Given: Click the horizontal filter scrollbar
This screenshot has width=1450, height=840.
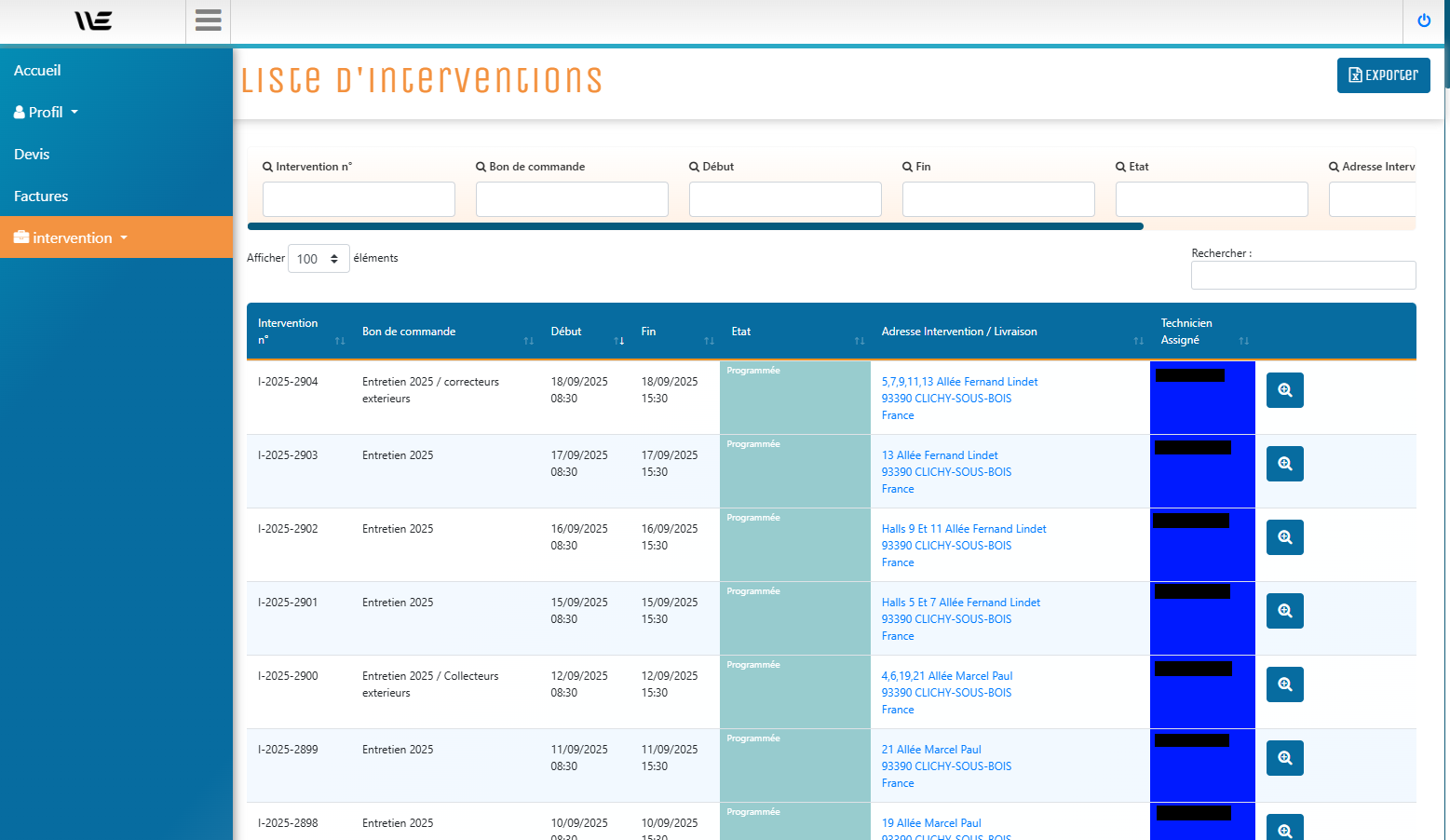Looking at the screenshot, I should coord(695,226).
